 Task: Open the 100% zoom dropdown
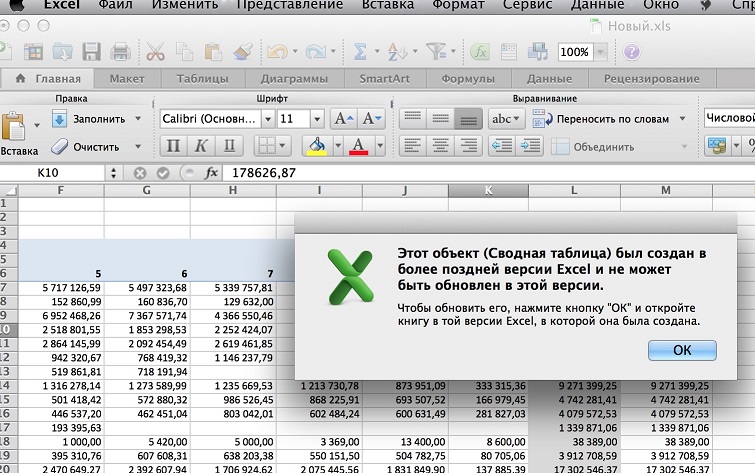point(600,52)
